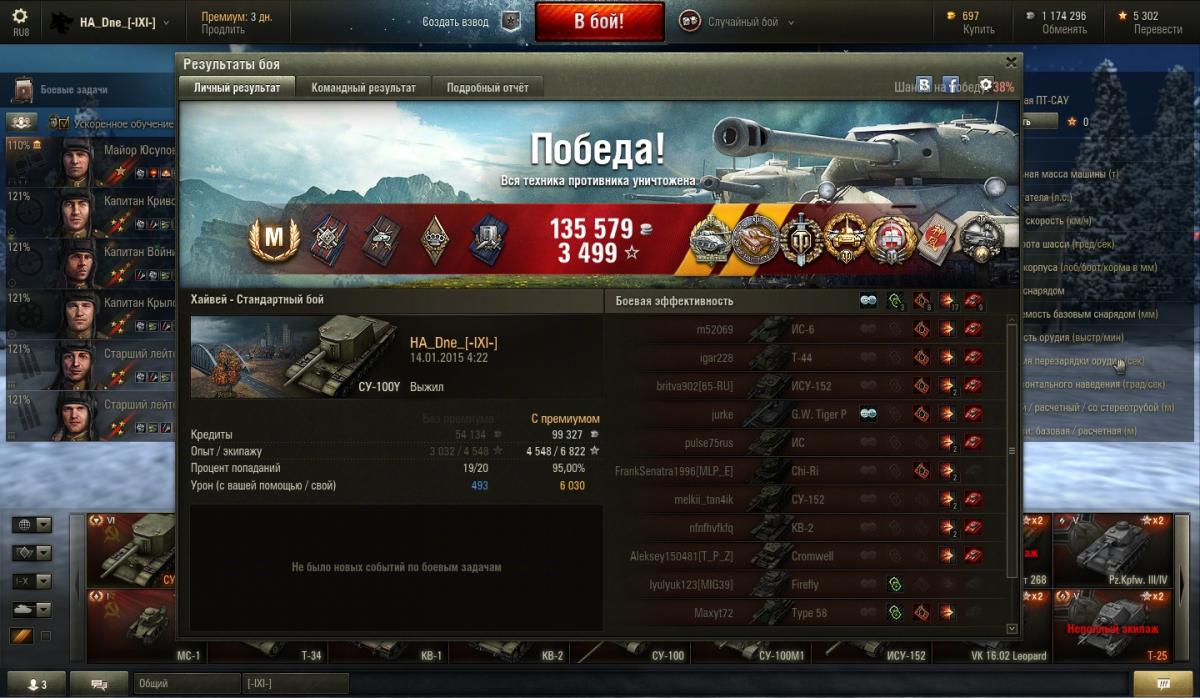Switch to the Командный результат tab
The height and width of the screenshot is (698, 1200).
tap(364, 88)
